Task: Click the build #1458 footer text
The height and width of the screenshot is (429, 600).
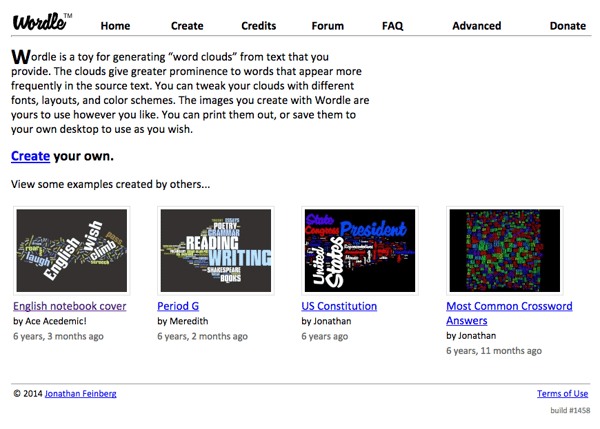Action: [569, 411]
